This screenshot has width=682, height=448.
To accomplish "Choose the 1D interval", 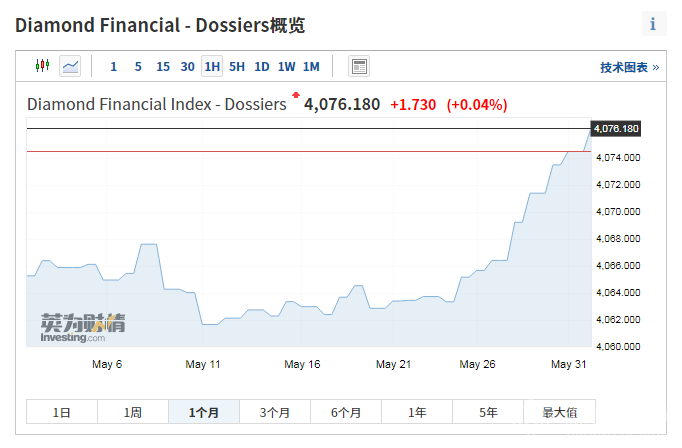I will pos(261,67).
